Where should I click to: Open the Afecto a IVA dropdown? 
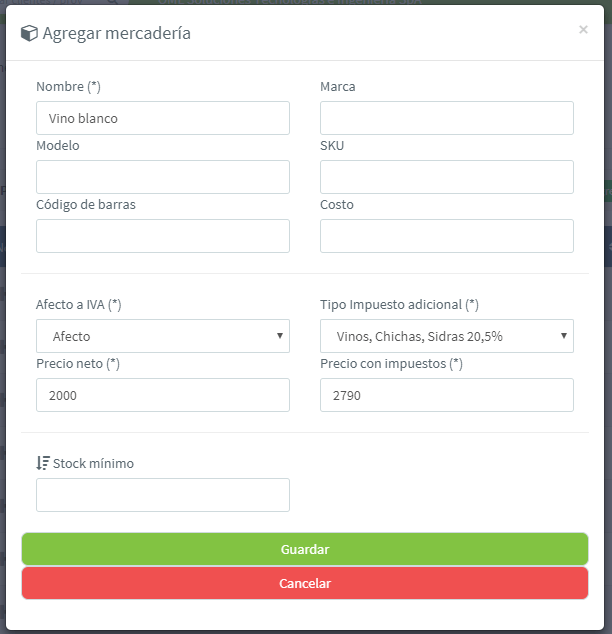pyautogui.click(x=163, y=336)
